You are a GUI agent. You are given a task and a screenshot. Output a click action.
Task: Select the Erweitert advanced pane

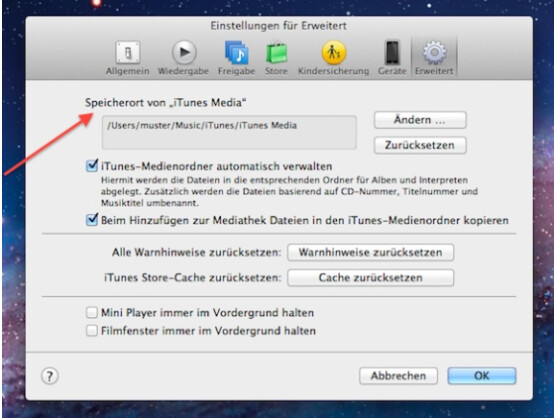tap(434, 58)
